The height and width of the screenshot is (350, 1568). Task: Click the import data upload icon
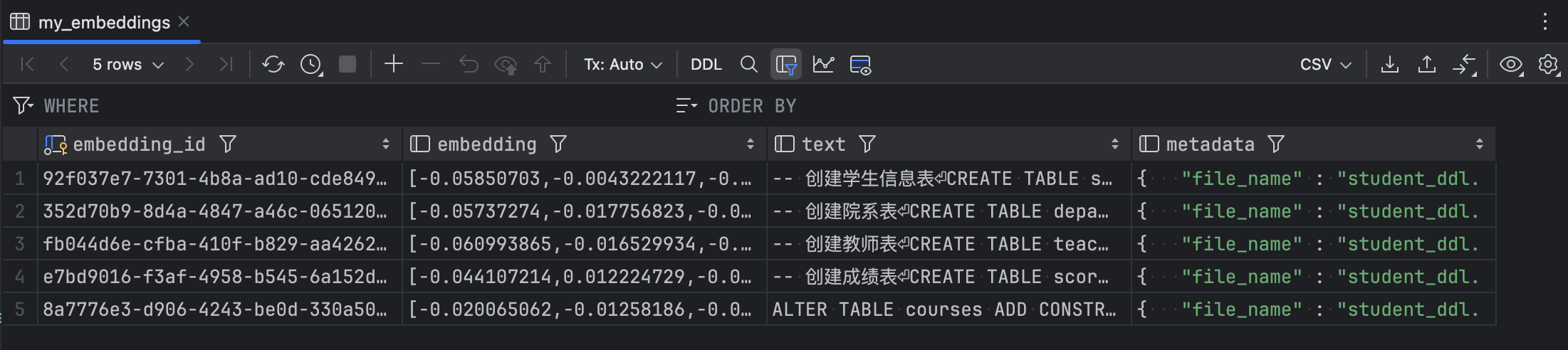pyautogui.click(x=1426, y=65)
